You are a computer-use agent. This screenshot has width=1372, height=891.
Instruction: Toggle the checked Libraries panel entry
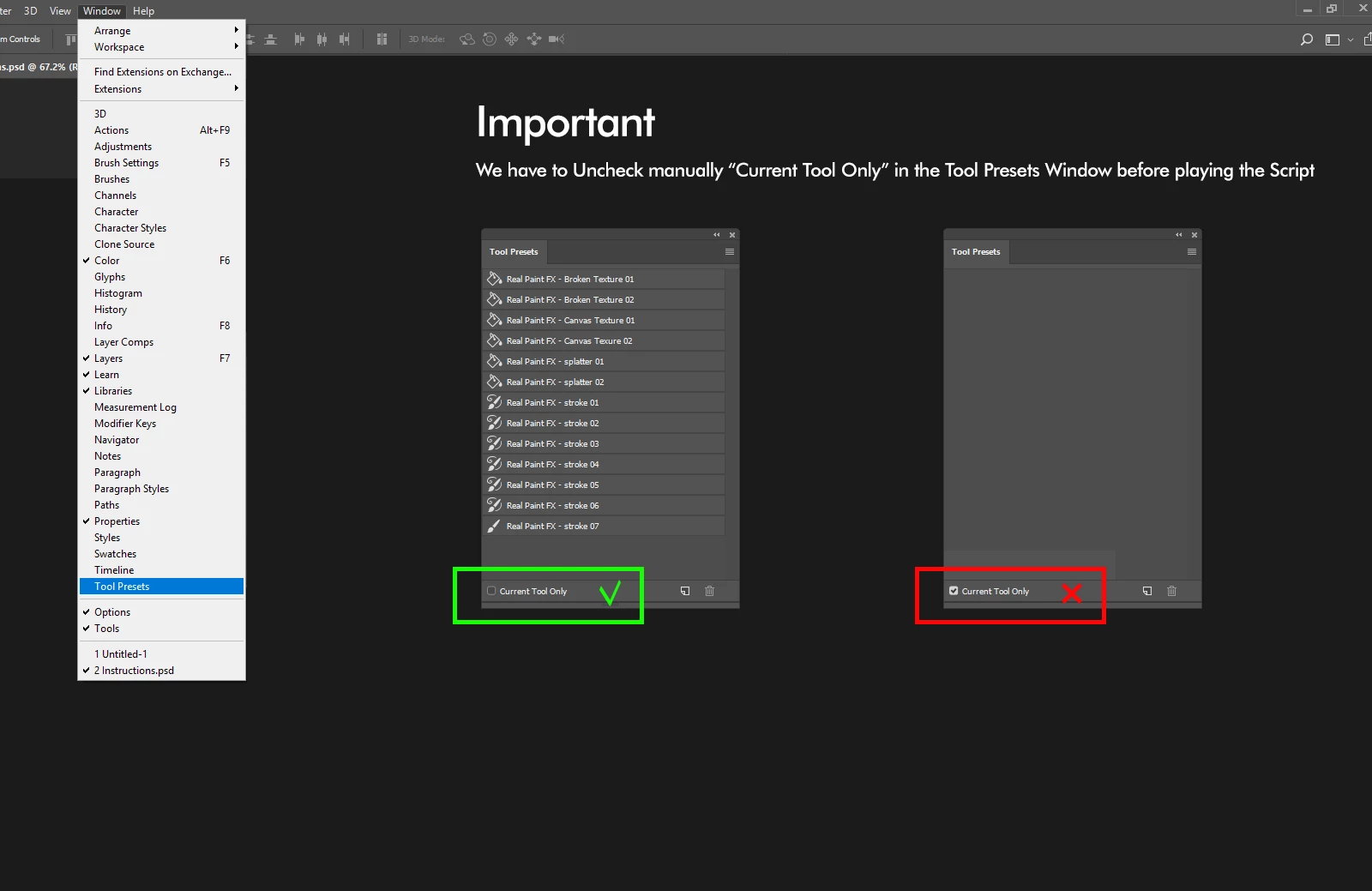tap(161, 391)
